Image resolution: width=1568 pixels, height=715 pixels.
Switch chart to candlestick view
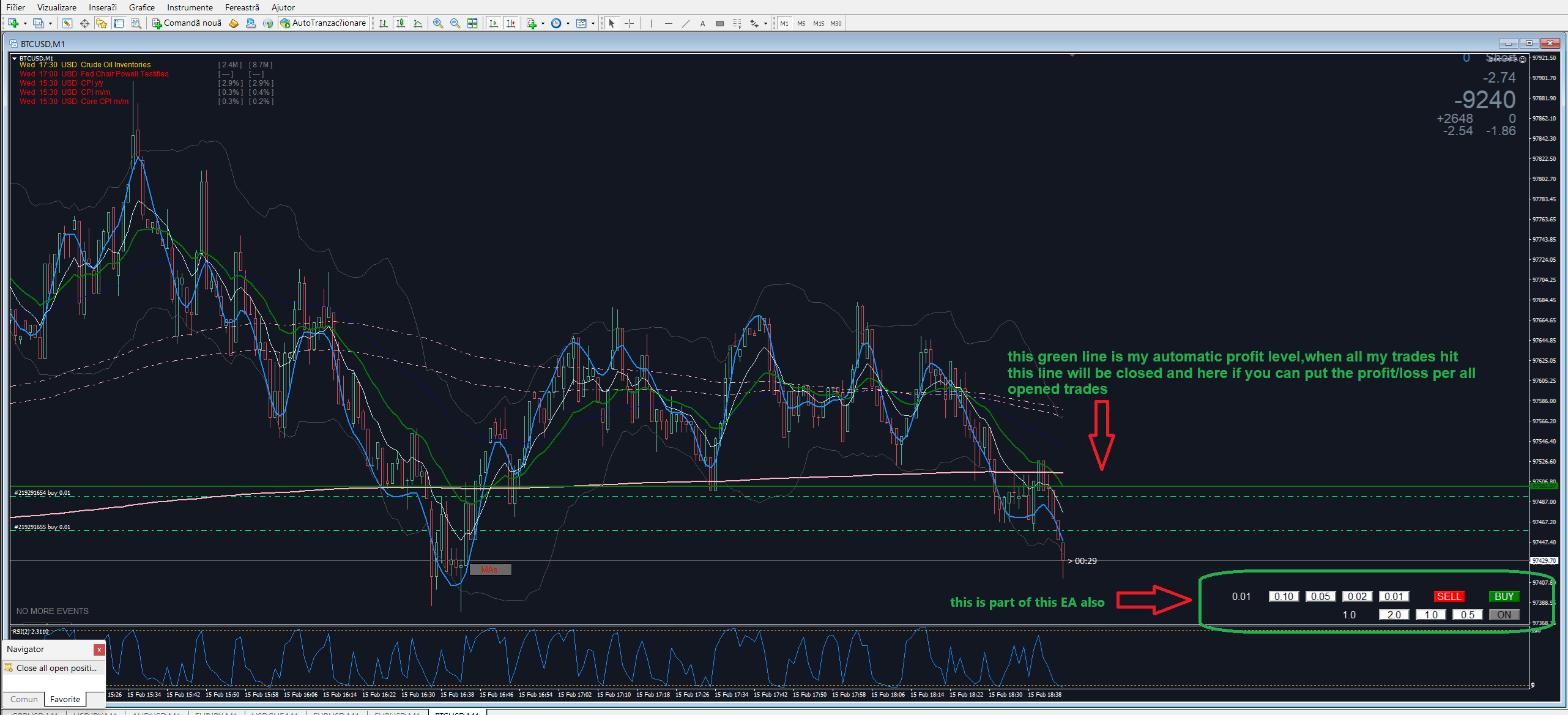(x=401, y=23)
